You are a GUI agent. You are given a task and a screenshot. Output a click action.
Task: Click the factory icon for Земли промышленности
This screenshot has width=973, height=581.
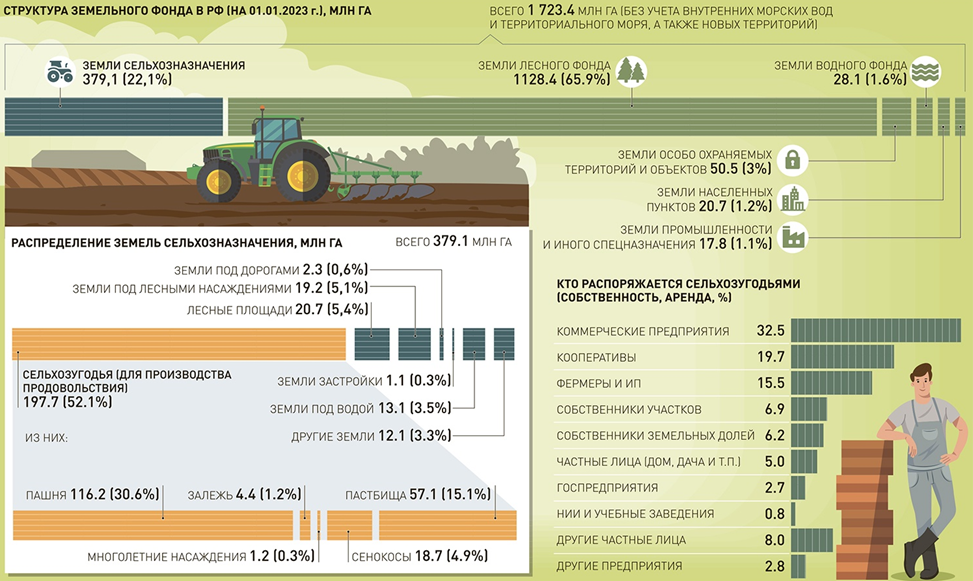click(x=793, y=236)
